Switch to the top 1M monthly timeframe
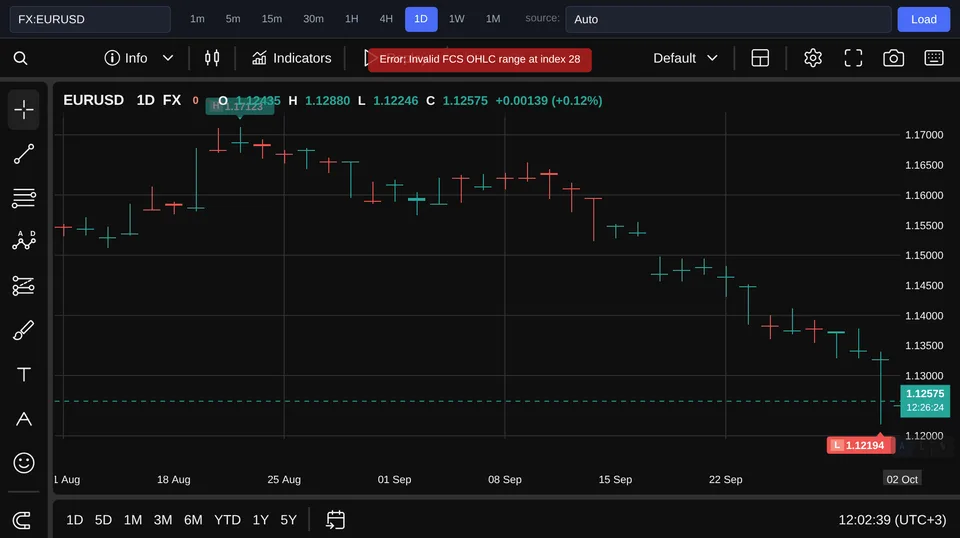Image resolution: width=960 pixels, height=538 pixels. 493,19
